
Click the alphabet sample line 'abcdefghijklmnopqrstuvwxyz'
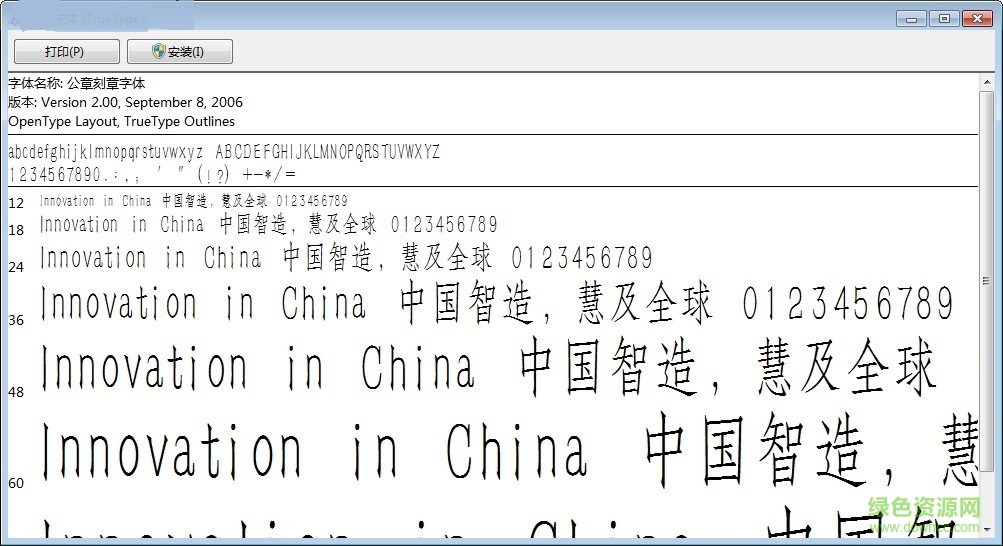point(106,152)
